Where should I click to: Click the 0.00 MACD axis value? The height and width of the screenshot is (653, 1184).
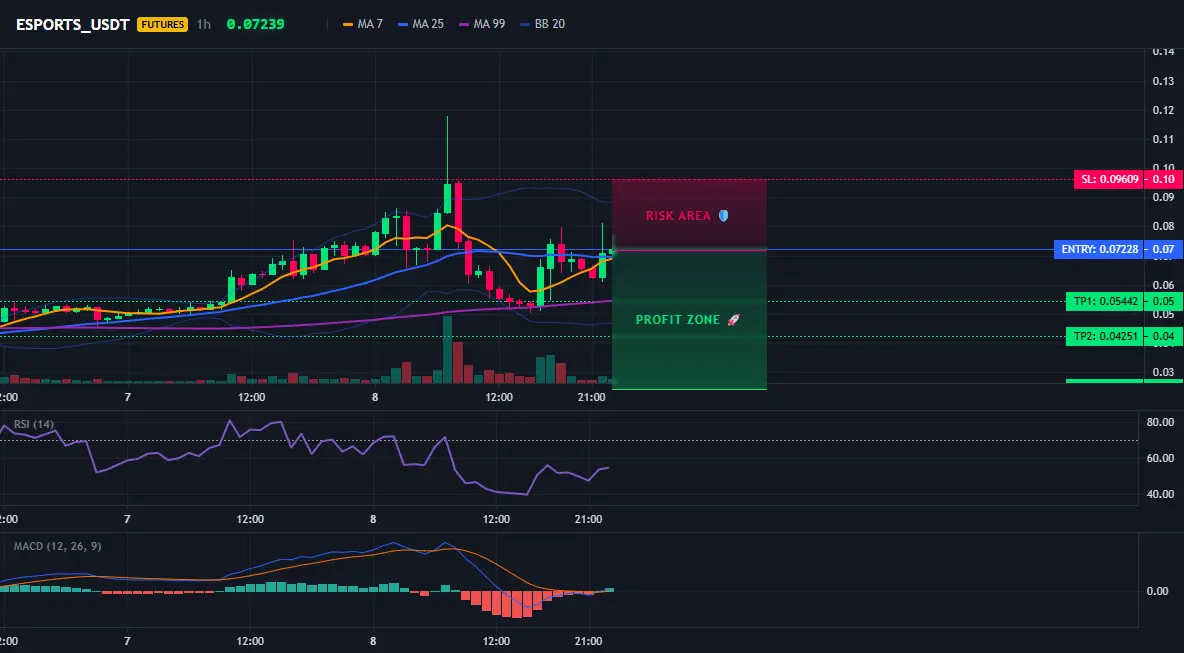pos(1158,591)
